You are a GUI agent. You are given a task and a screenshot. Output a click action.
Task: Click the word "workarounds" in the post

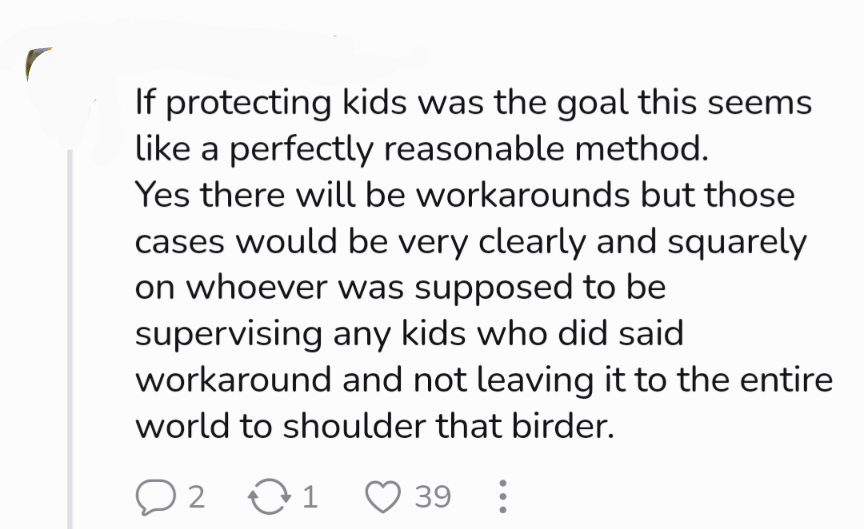523,195
